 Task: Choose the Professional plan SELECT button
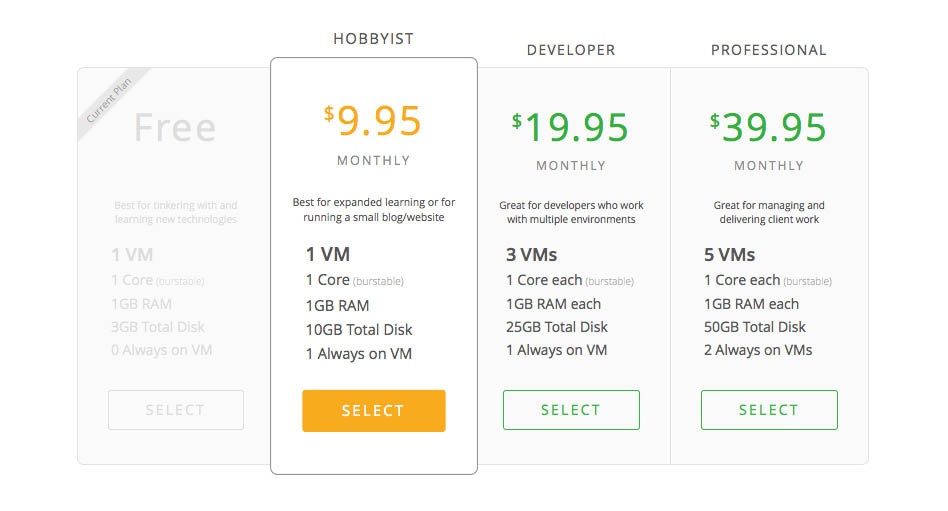tap(768, 410)
